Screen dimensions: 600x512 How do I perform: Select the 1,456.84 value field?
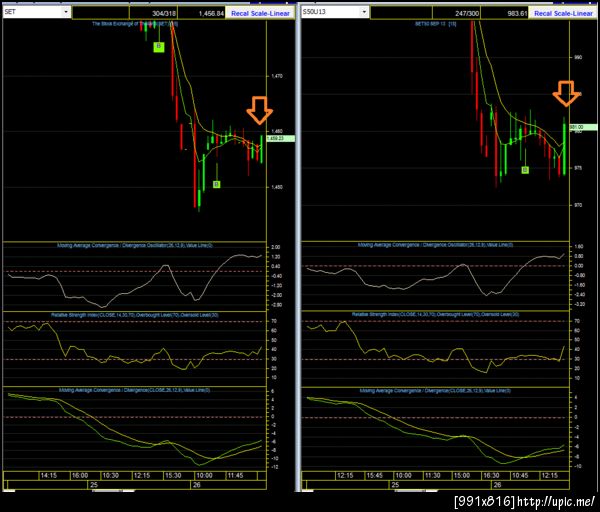201,13
